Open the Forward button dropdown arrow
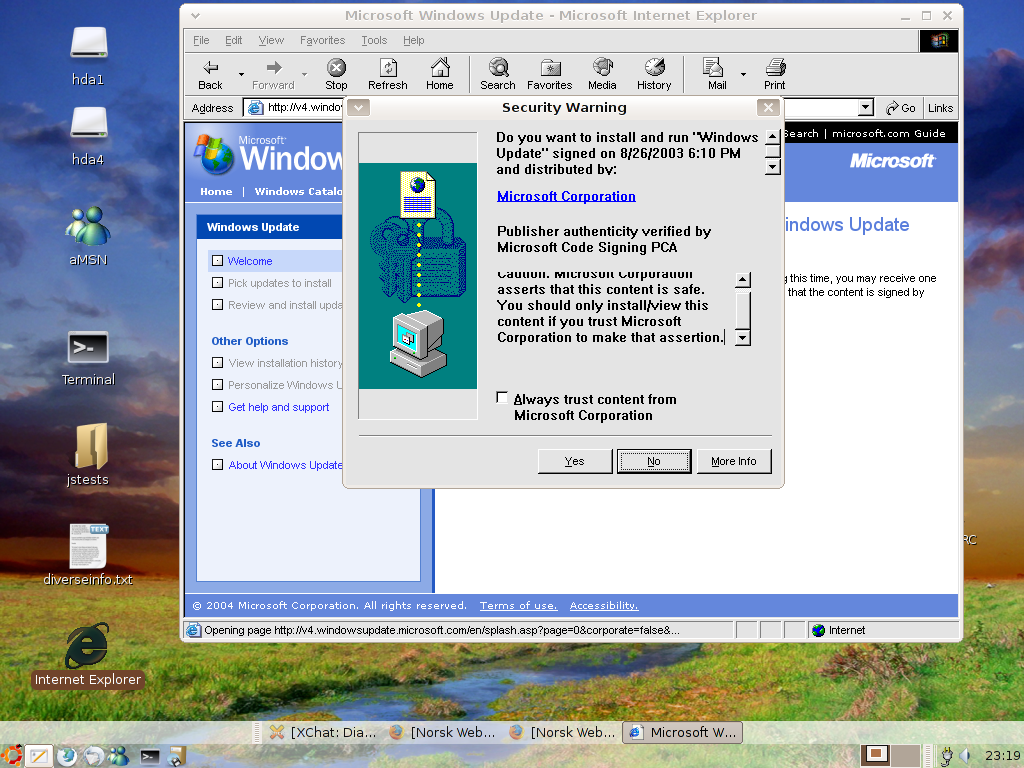 pyautogui.click(x=304, y=74)
